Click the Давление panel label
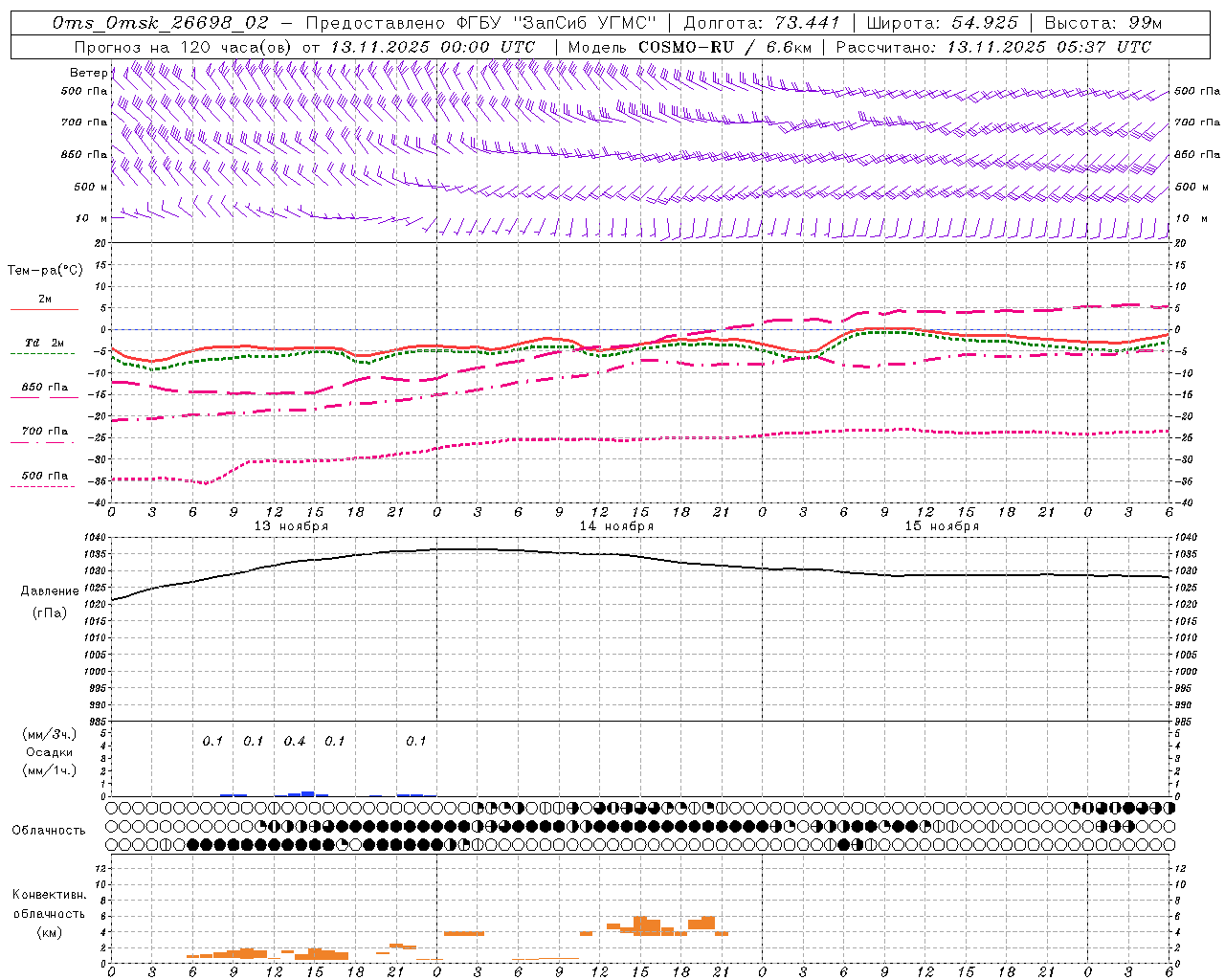This screenshot has height=980, width=1225. [50, 591]
